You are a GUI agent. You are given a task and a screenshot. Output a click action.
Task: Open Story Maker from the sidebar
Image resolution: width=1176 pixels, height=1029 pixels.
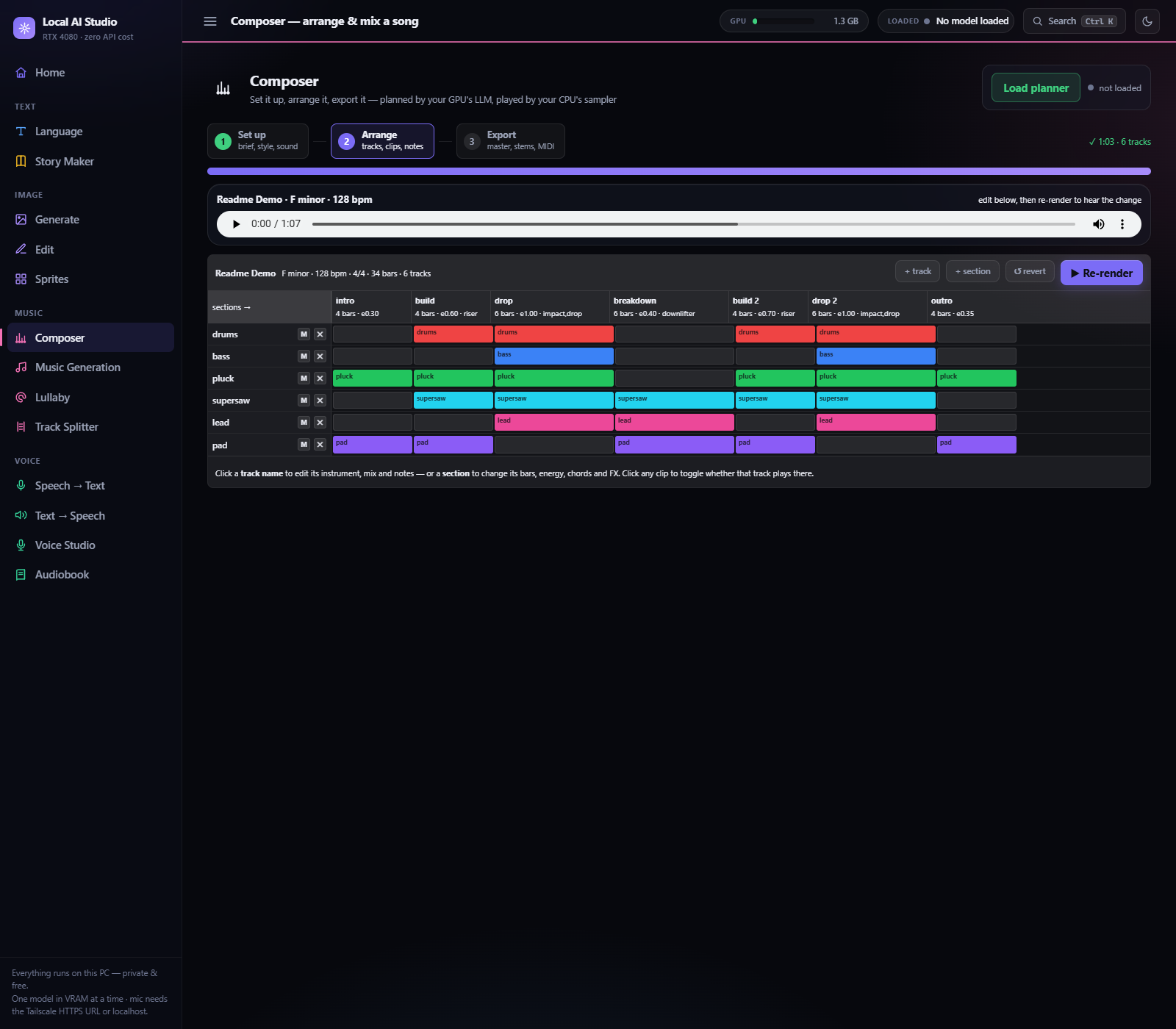(x=90, y=162)
